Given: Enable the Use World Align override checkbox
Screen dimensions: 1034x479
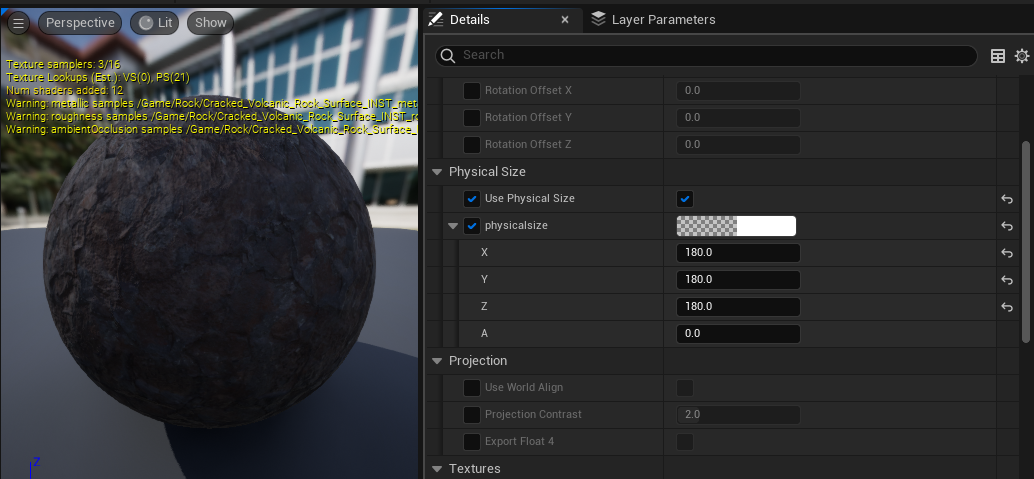Looking at the screenshot, I should click(471, 388).
